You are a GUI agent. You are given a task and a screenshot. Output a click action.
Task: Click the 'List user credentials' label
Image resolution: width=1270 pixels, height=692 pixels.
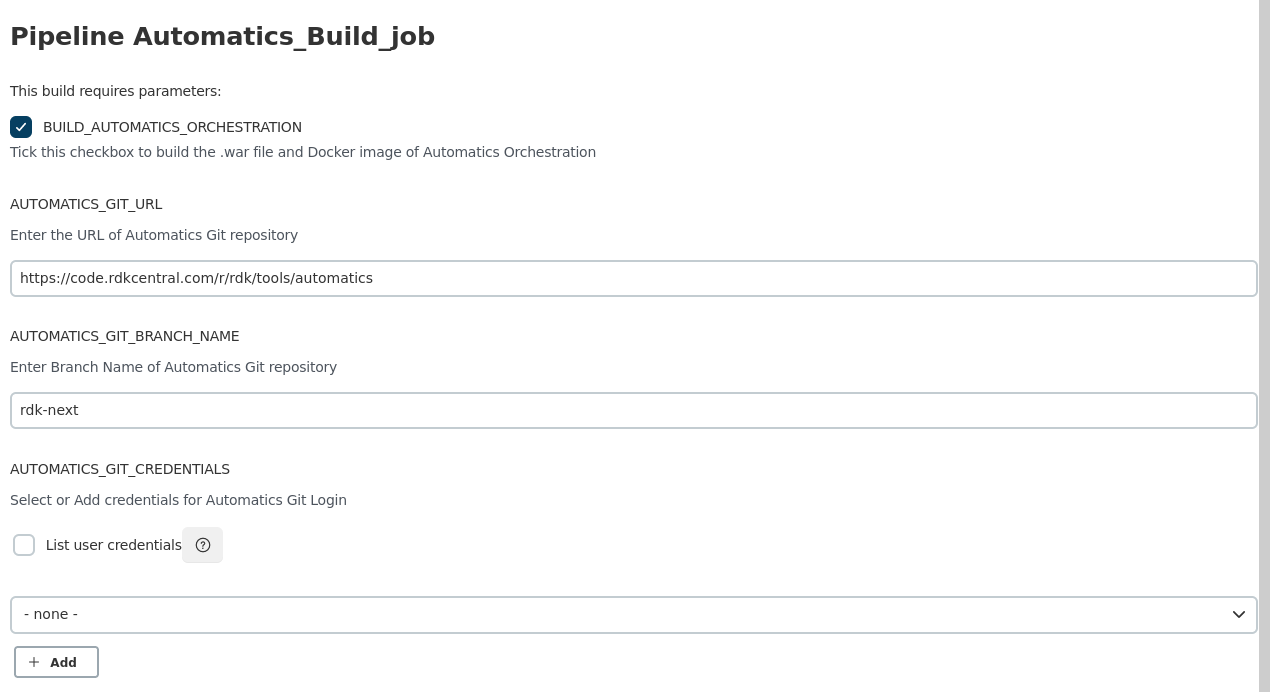[x=114, y=545]
